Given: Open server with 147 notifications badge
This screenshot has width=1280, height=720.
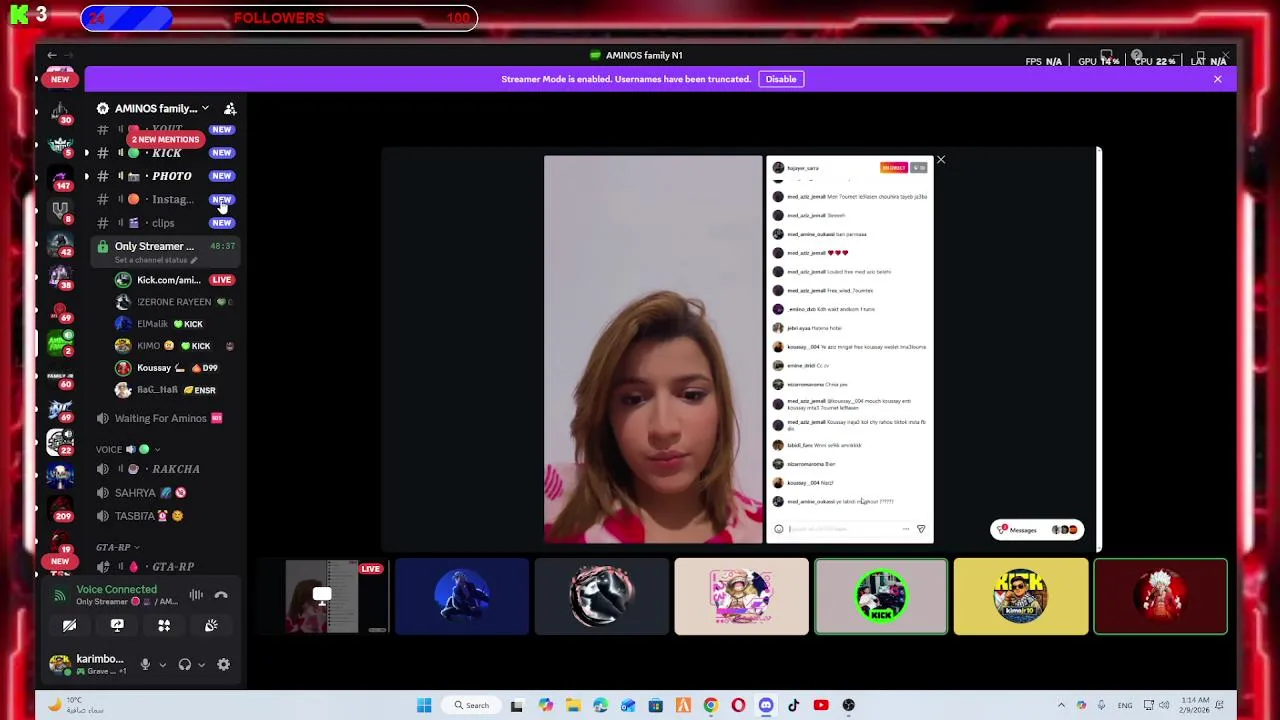Looking at the screenshot, I should click(60, 178).
